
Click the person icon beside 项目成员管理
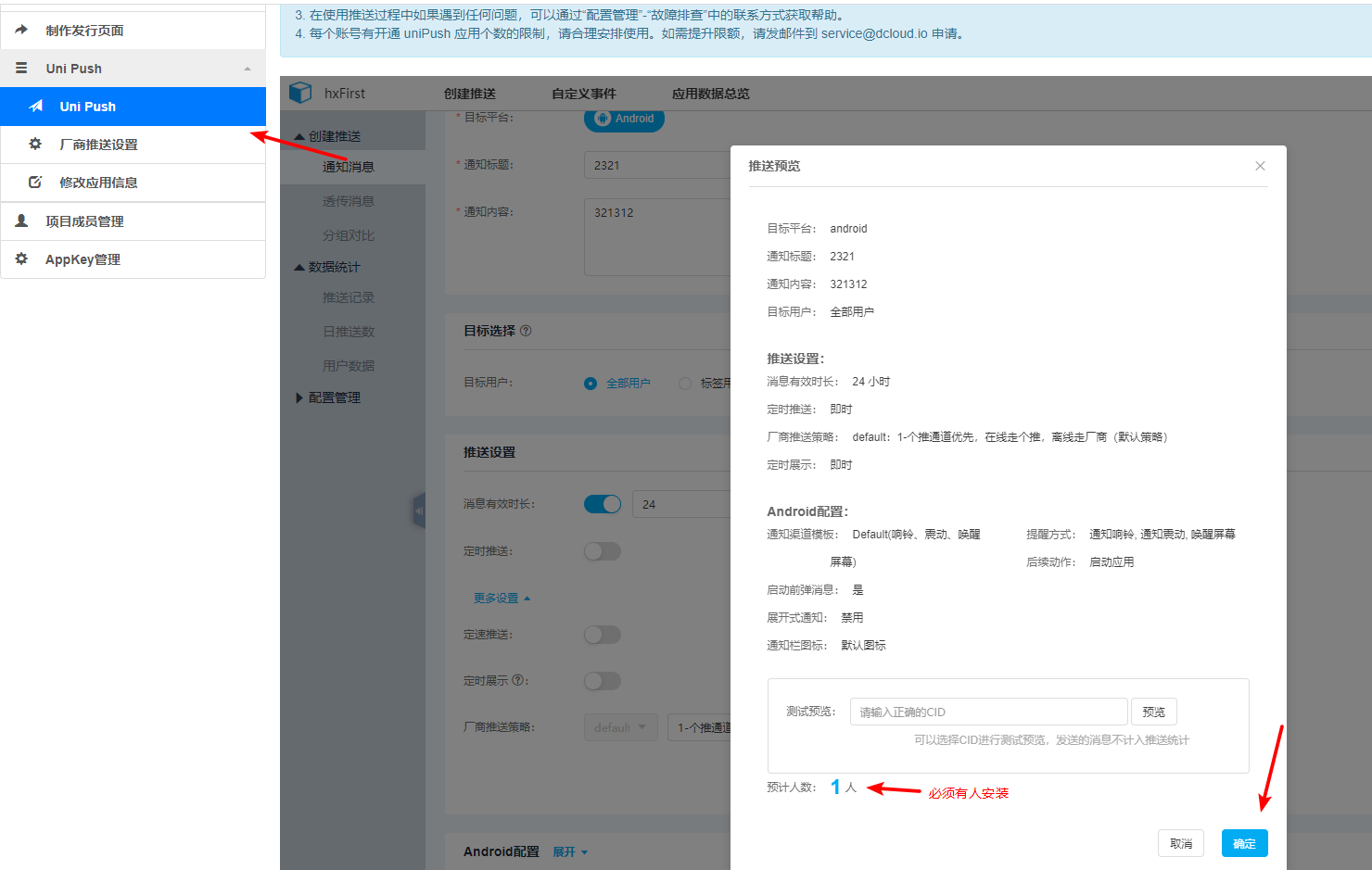coord(21,221)
